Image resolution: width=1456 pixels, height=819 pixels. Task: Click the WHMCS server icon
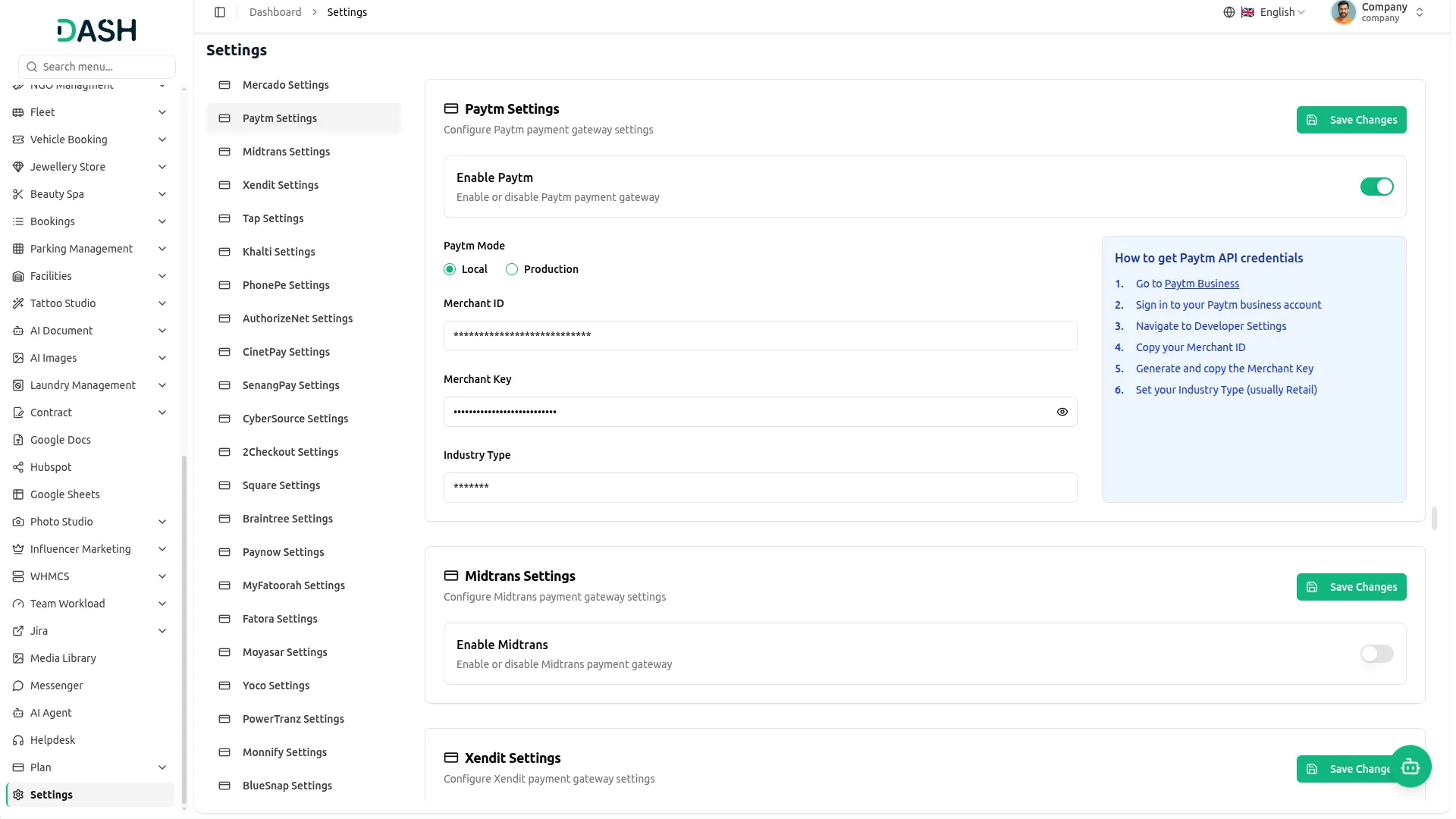pyautogui.click(x=18, y=576)
